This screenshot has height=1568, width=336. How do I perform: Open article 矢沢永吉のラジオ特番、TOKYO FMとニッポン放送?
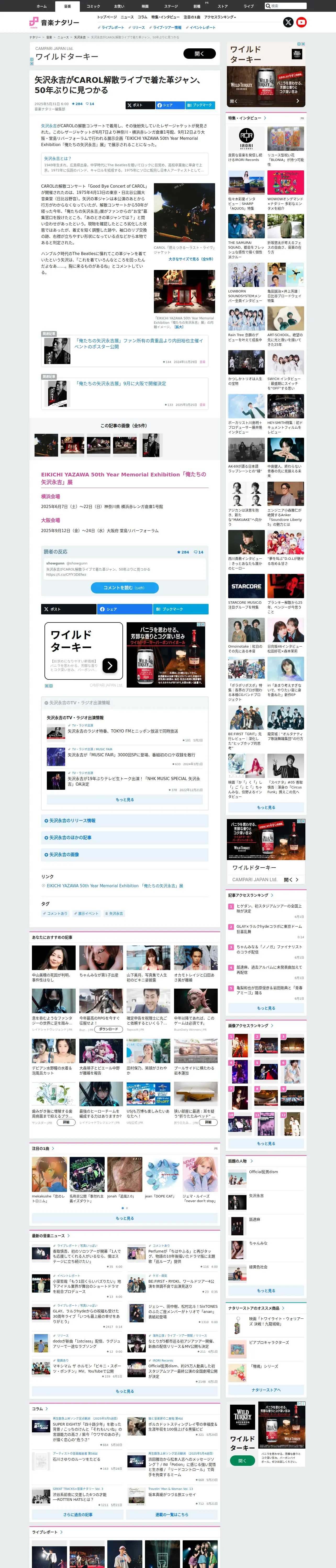point(122,731)
